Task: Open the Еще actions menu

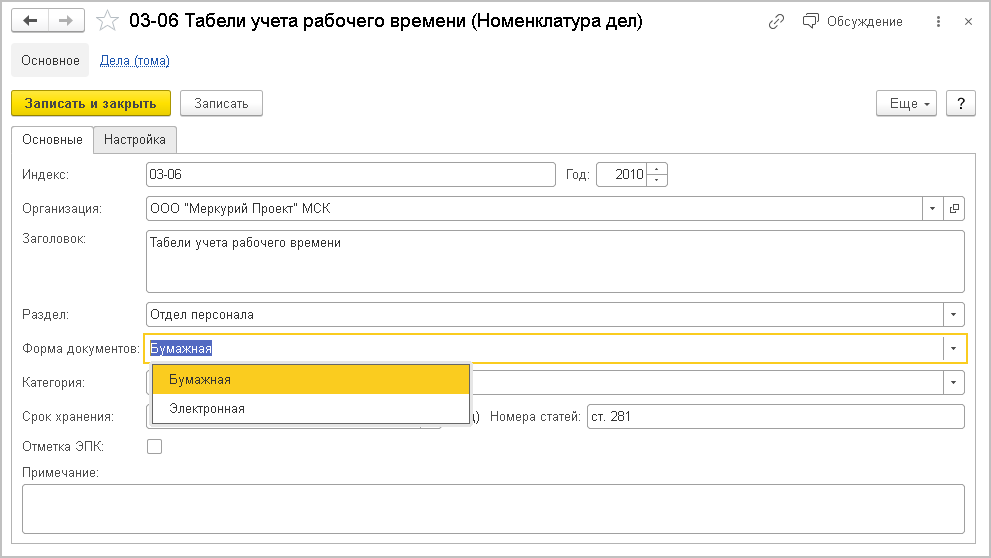Action: click(x=906, y=104)
